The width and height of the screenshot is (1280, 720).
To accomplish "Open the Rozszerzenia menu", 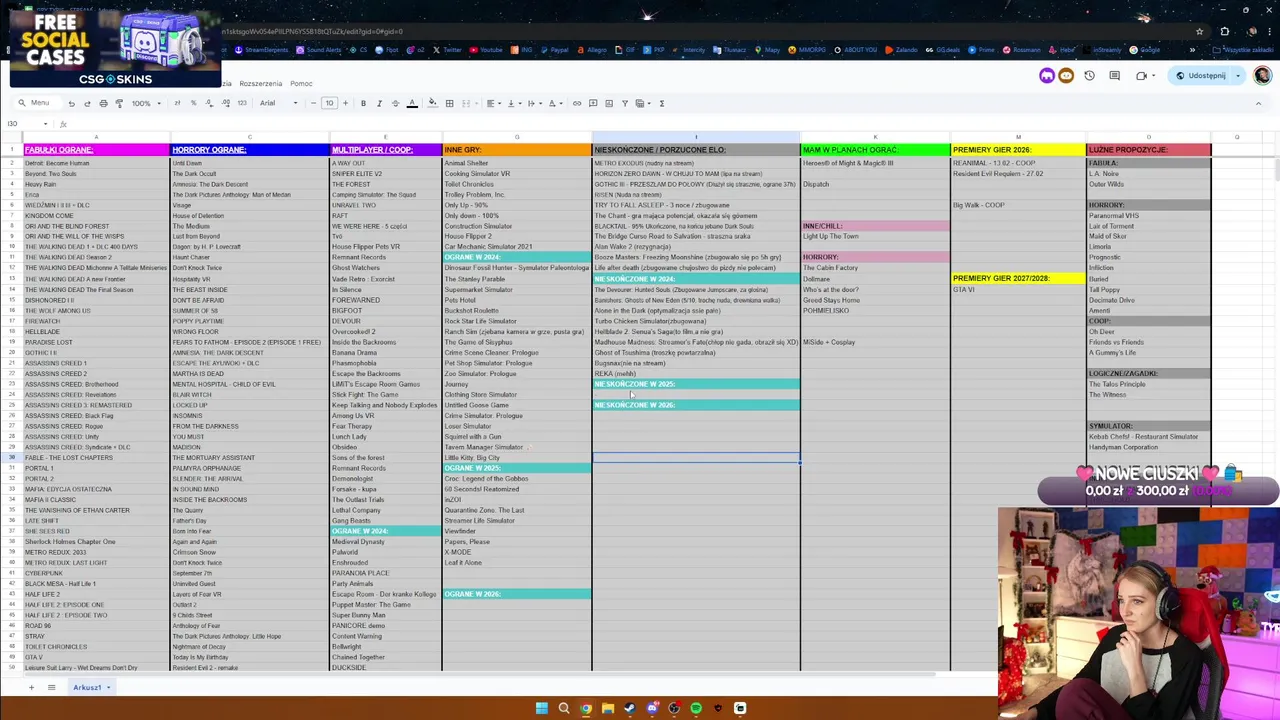I will tap(261, 83).
